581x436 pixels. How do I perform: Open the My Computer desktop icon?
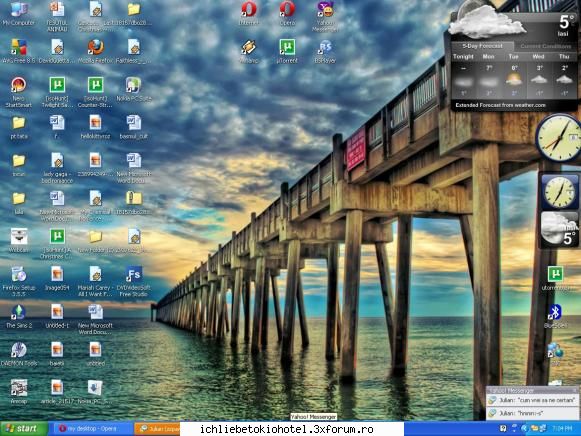[x=19, y=14]
